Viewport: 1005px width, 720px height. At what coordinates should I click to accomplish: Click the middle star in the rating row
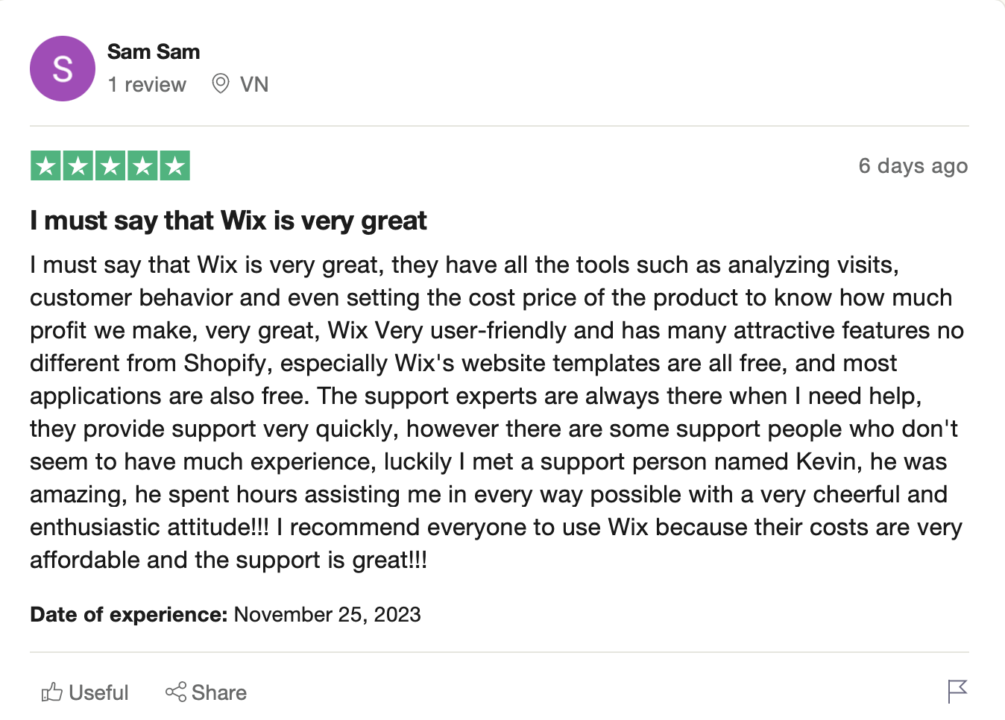110,165
